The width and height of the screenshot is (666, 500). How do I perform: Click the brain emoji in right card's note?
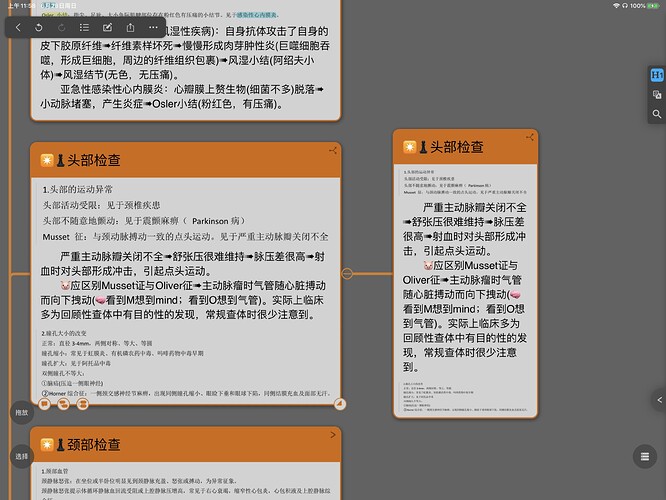[515, 294]
